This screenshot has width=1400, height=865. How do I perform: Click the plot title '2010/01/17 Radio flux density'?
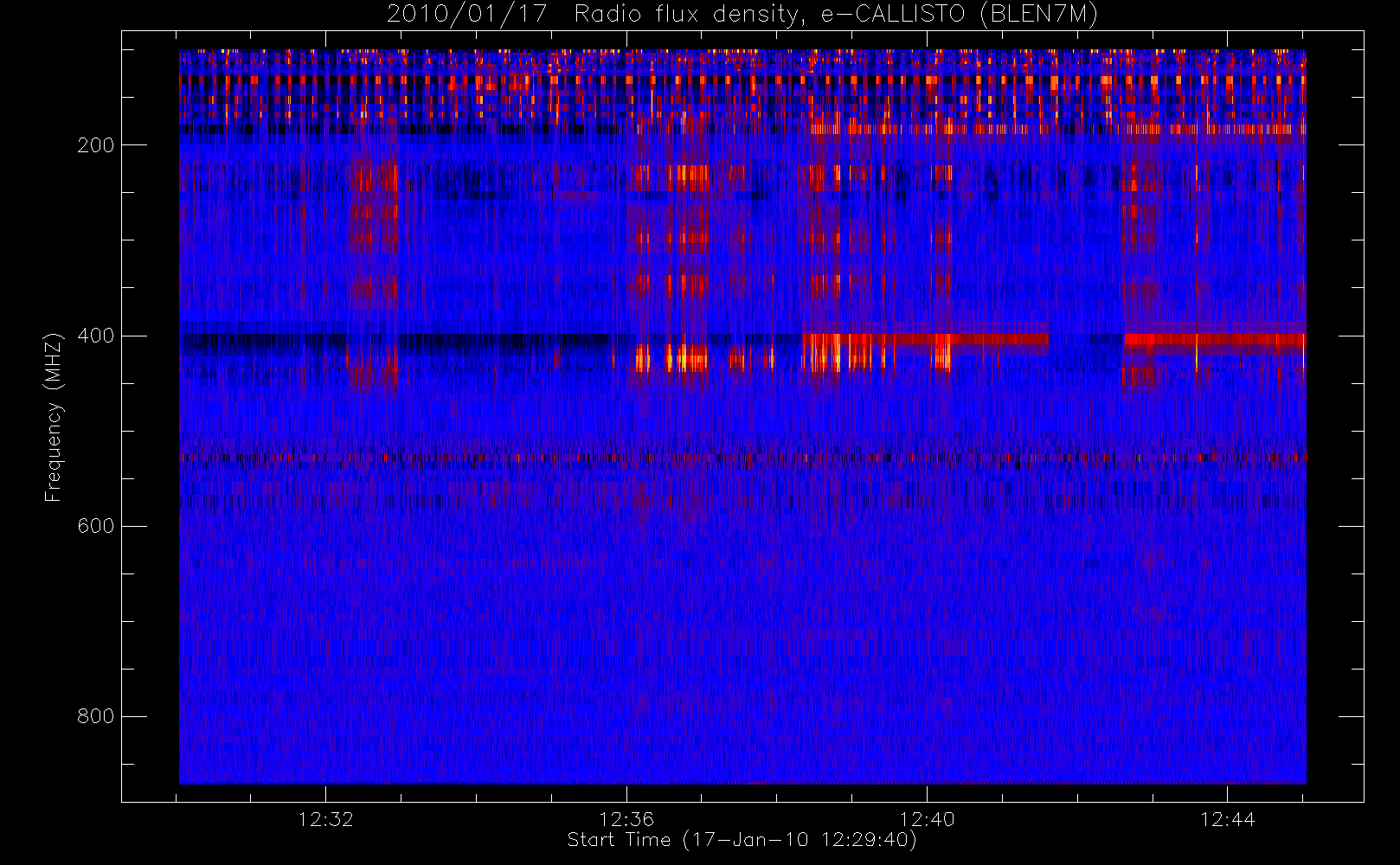[742, 15]
